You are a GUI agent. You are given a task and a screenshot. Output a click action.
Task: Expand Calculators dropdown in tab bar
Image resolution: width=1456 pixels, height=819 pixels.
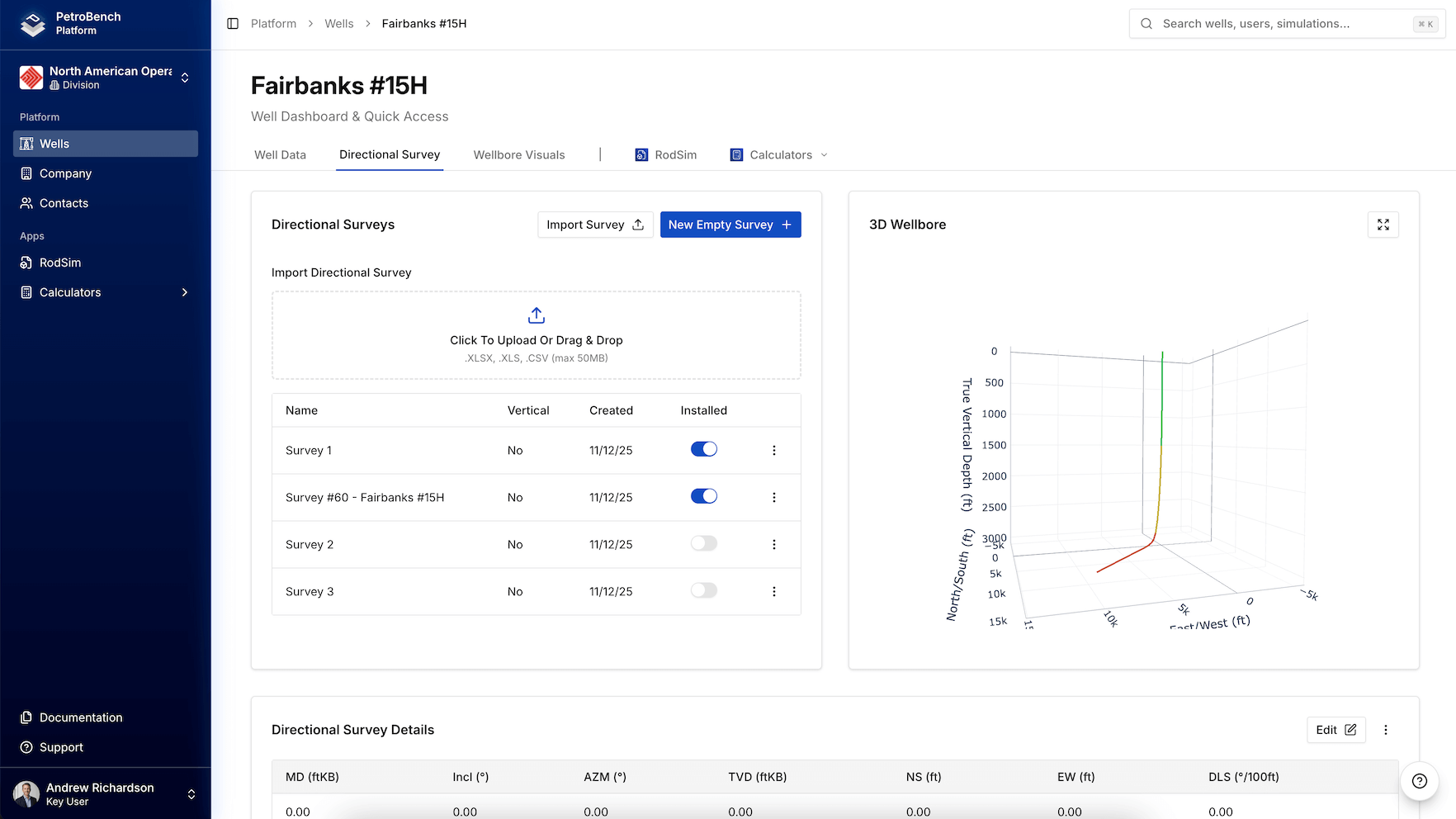click(x=779, y=155)
